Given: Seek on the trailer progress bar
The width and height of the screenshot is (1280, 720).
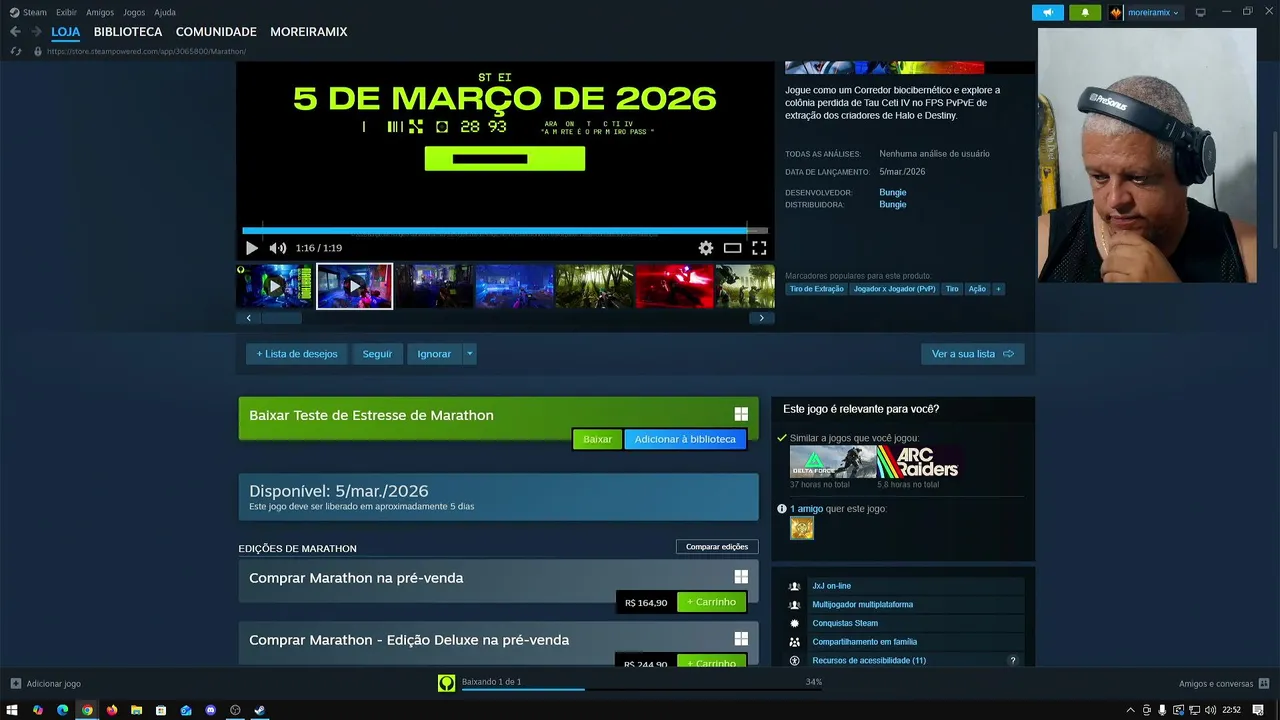Looking at the screenshot, I should coord(505,230).
